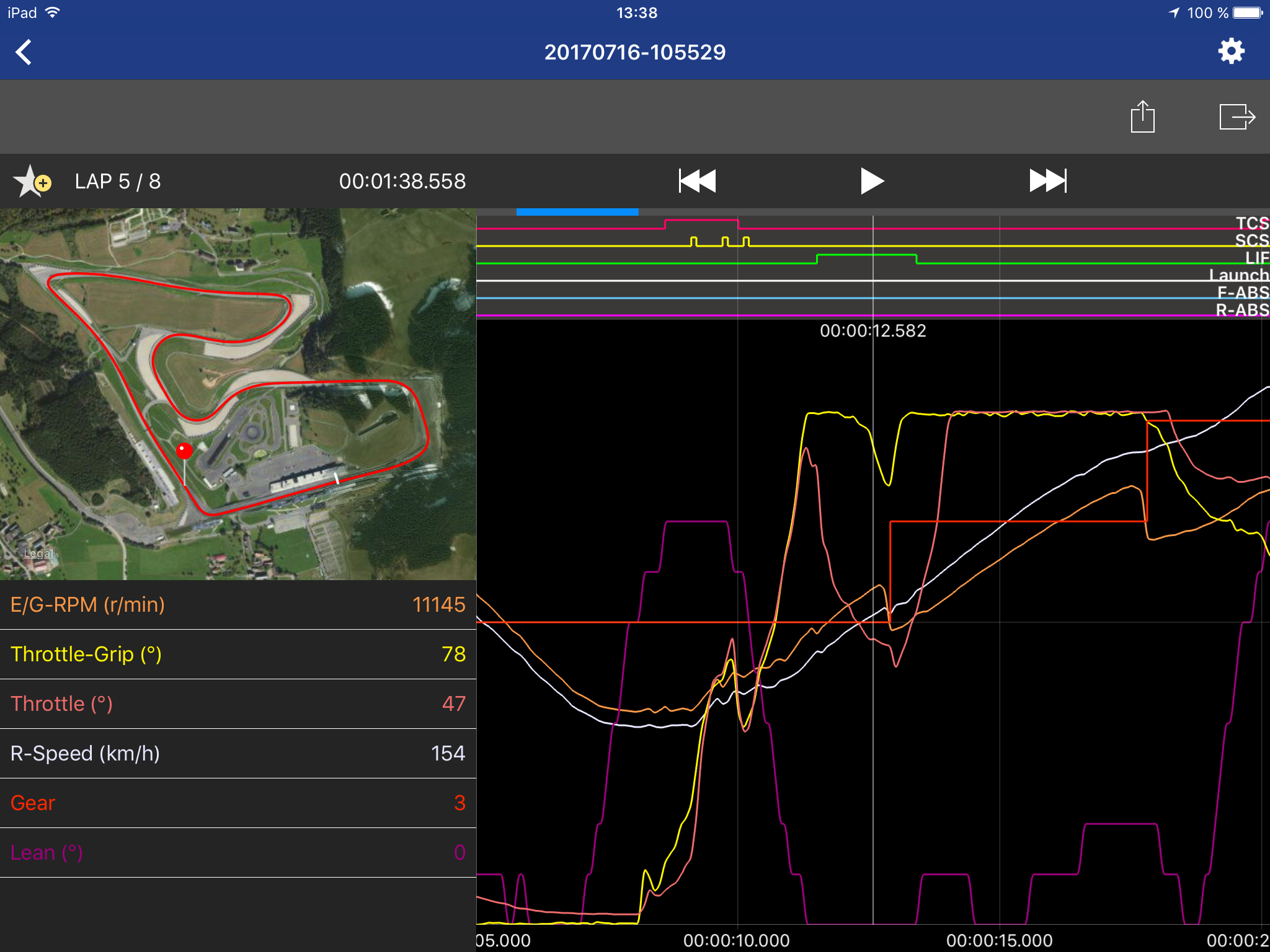Viewport: 1270px width, 952px height.
Task: Toggle the E/G-RPM data channel
Action: pos(238,604)
